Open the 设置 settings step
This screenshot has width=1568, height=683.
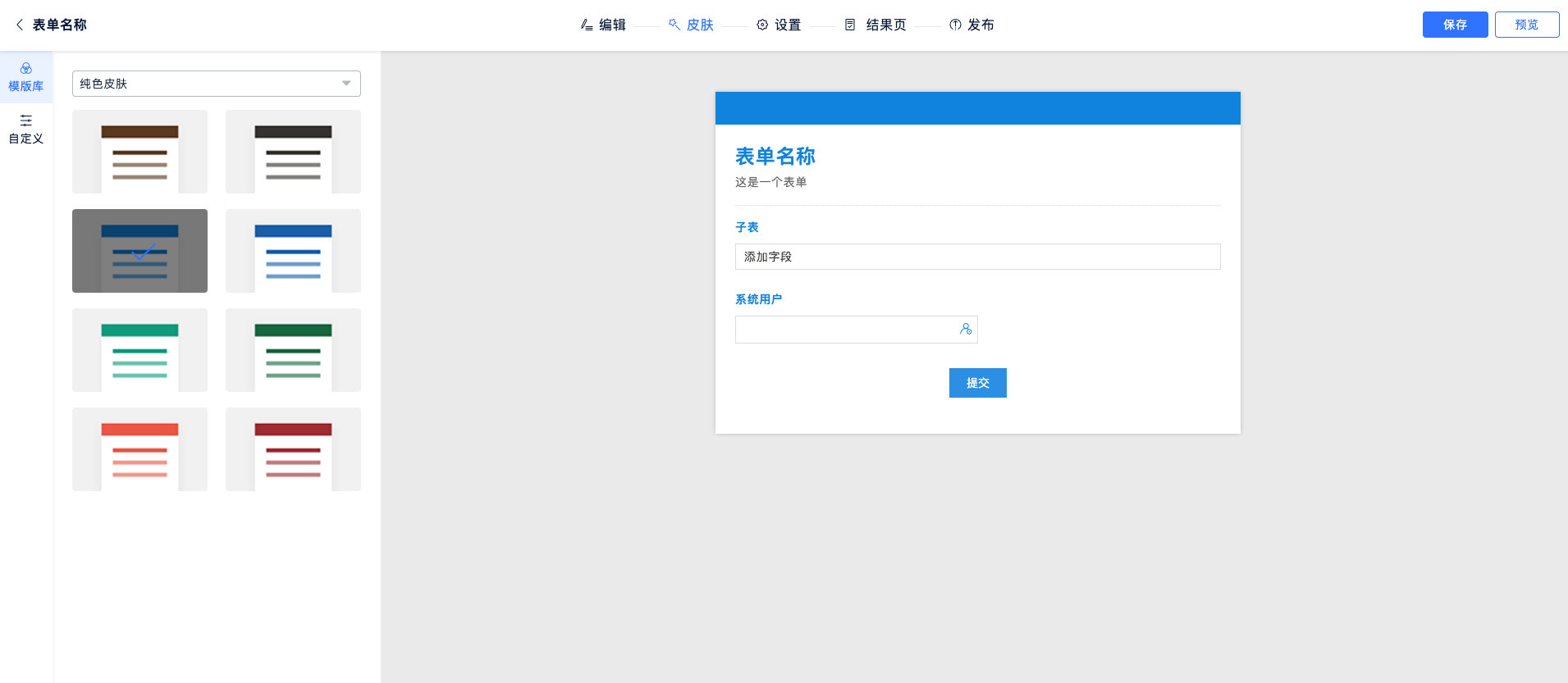[x=779, y=25]
